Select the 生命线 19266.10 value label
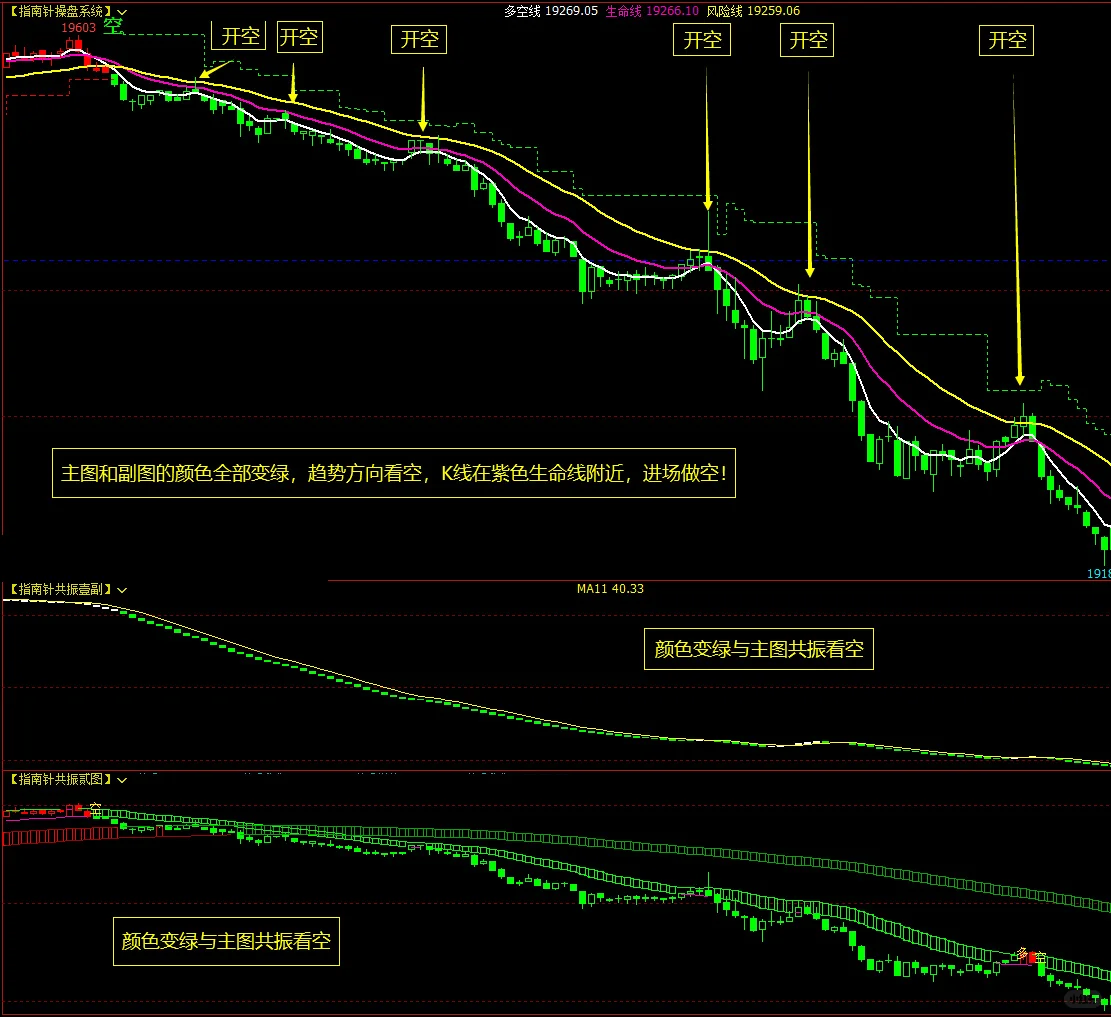The height and width of the screenshot is (1017, 1111). tap(652, 11)
